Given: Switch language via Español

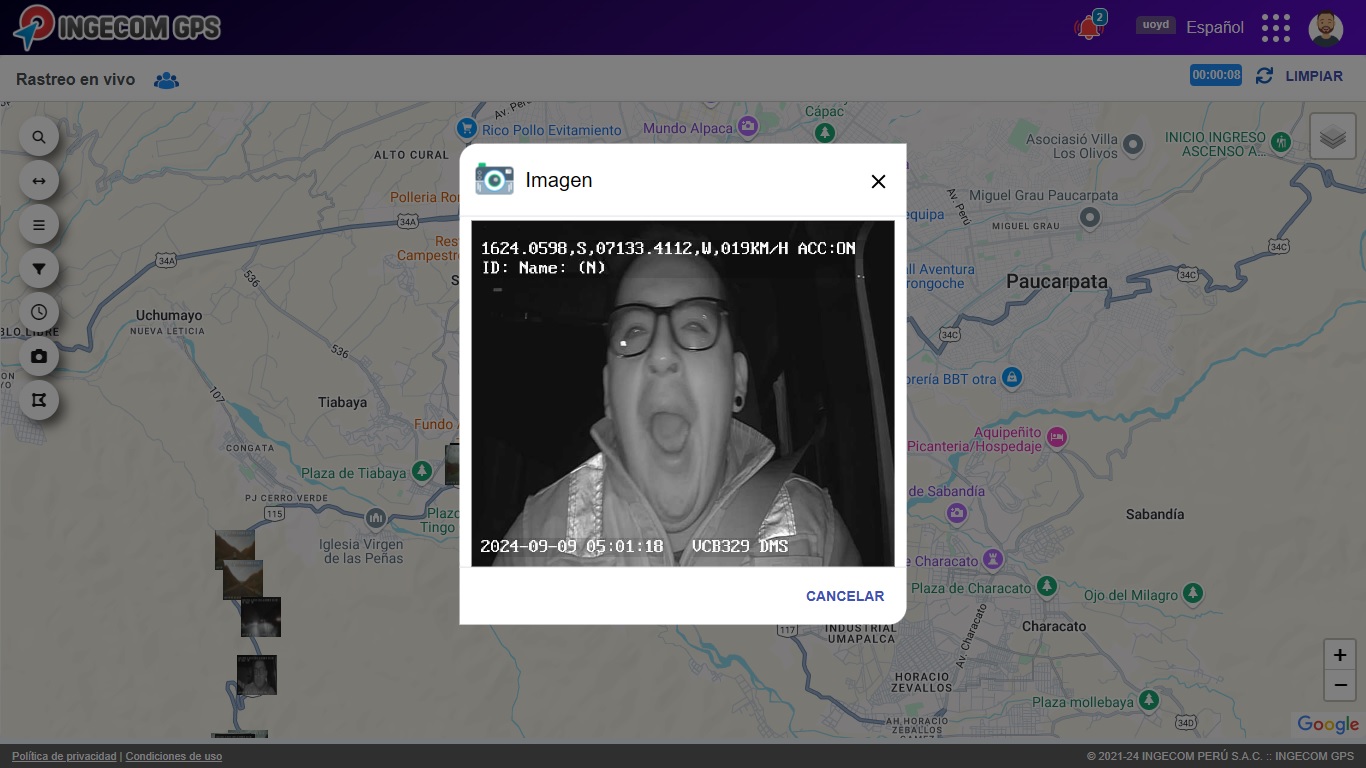Looking at the screenshot, I should pyautogui.click(x=1214, y=28).
